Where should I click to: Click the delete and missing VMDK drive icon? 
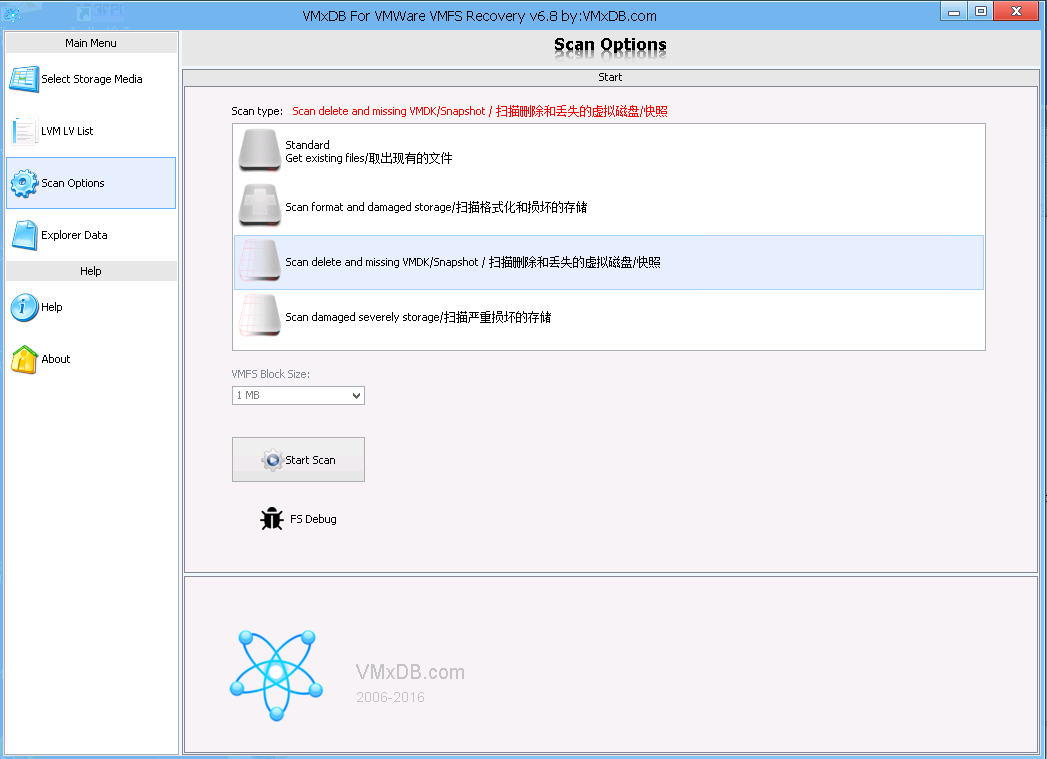[x=260, y=262]
